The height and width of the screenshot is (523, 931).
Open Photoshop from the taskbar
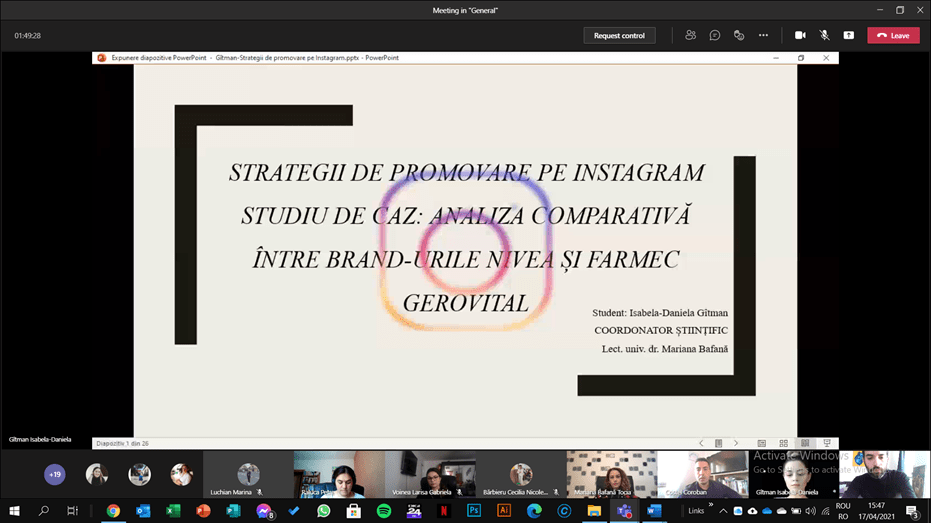474,511
